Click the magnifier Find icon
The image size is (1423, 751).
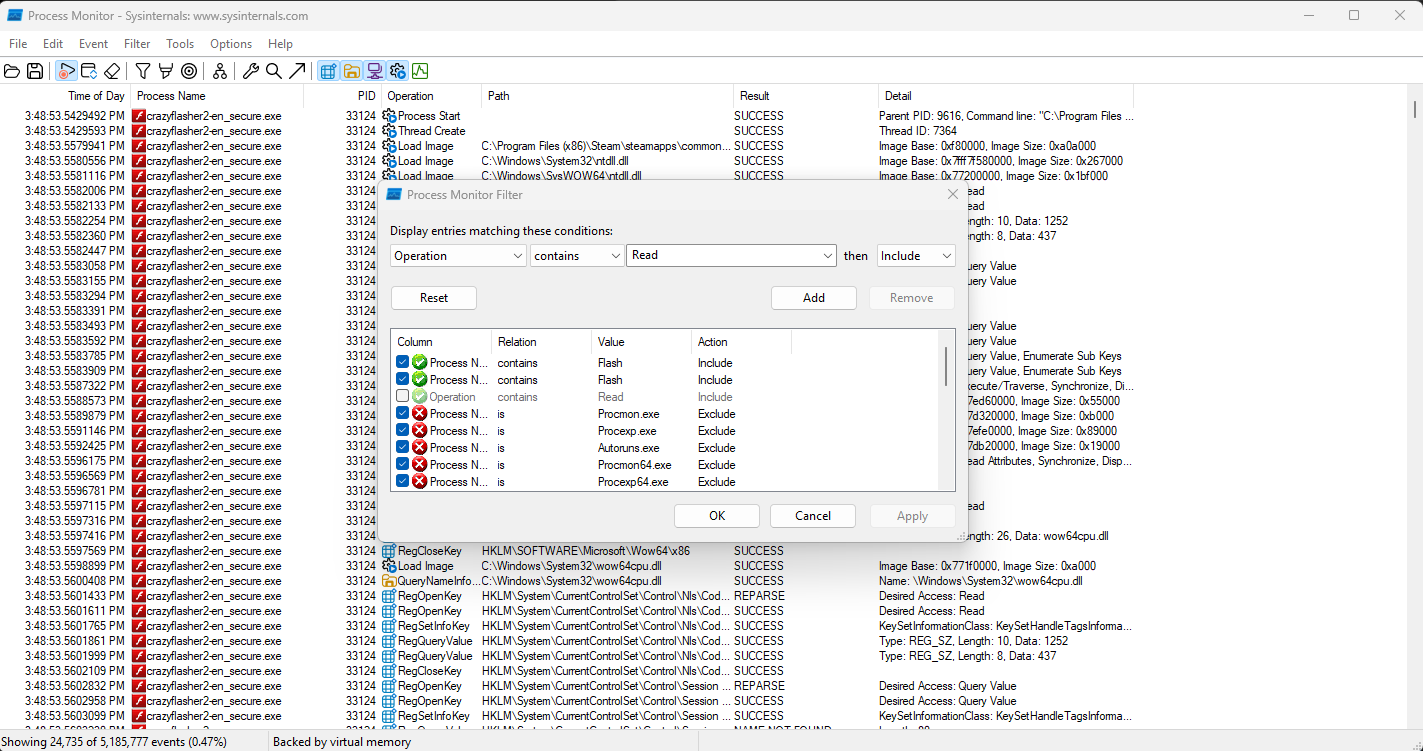[x=273, y=71]
